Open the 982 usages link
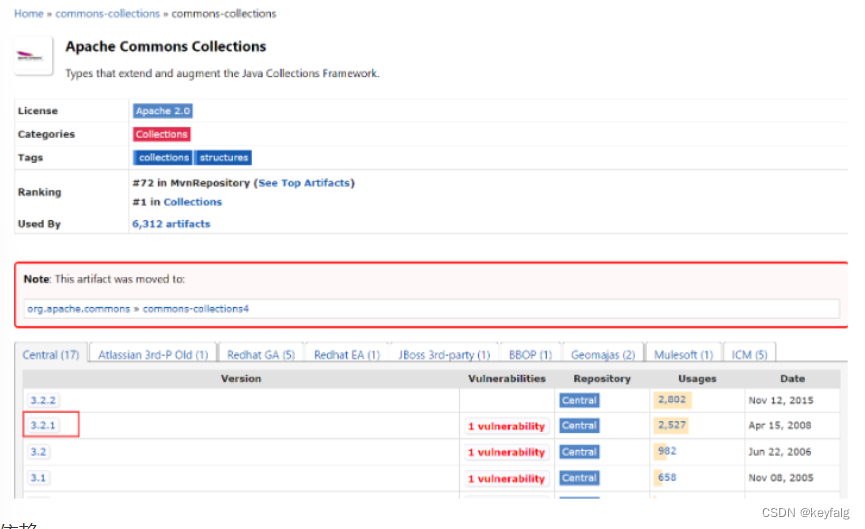This screenshot has width=865, height=529. (x=666, y=451)
